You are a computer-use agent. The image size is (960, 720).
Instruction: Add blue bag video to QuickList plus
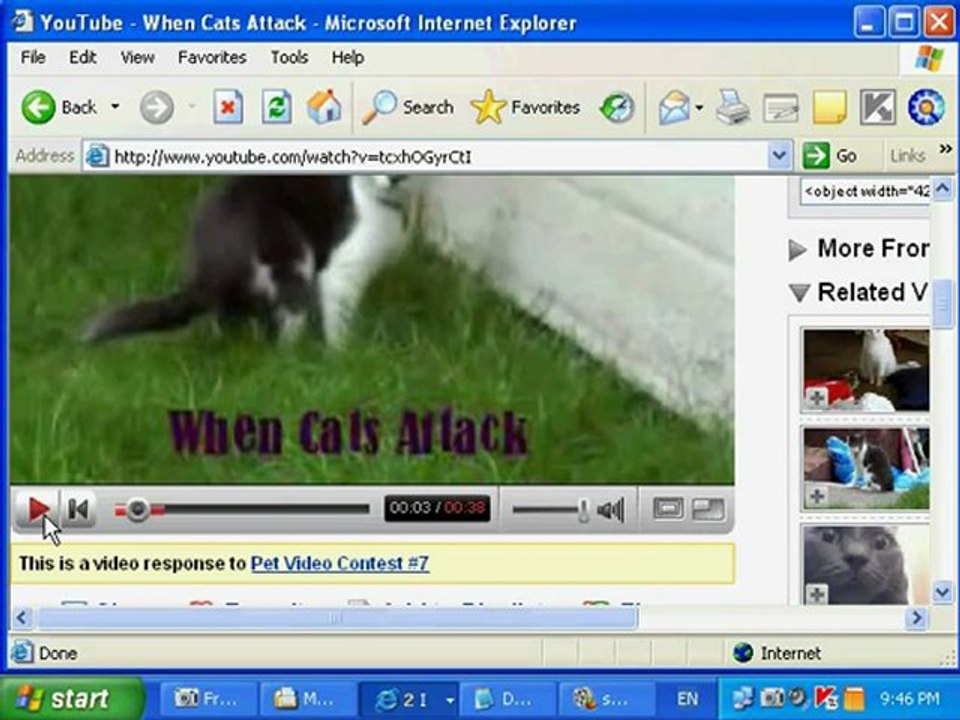(x=817, y=496)
